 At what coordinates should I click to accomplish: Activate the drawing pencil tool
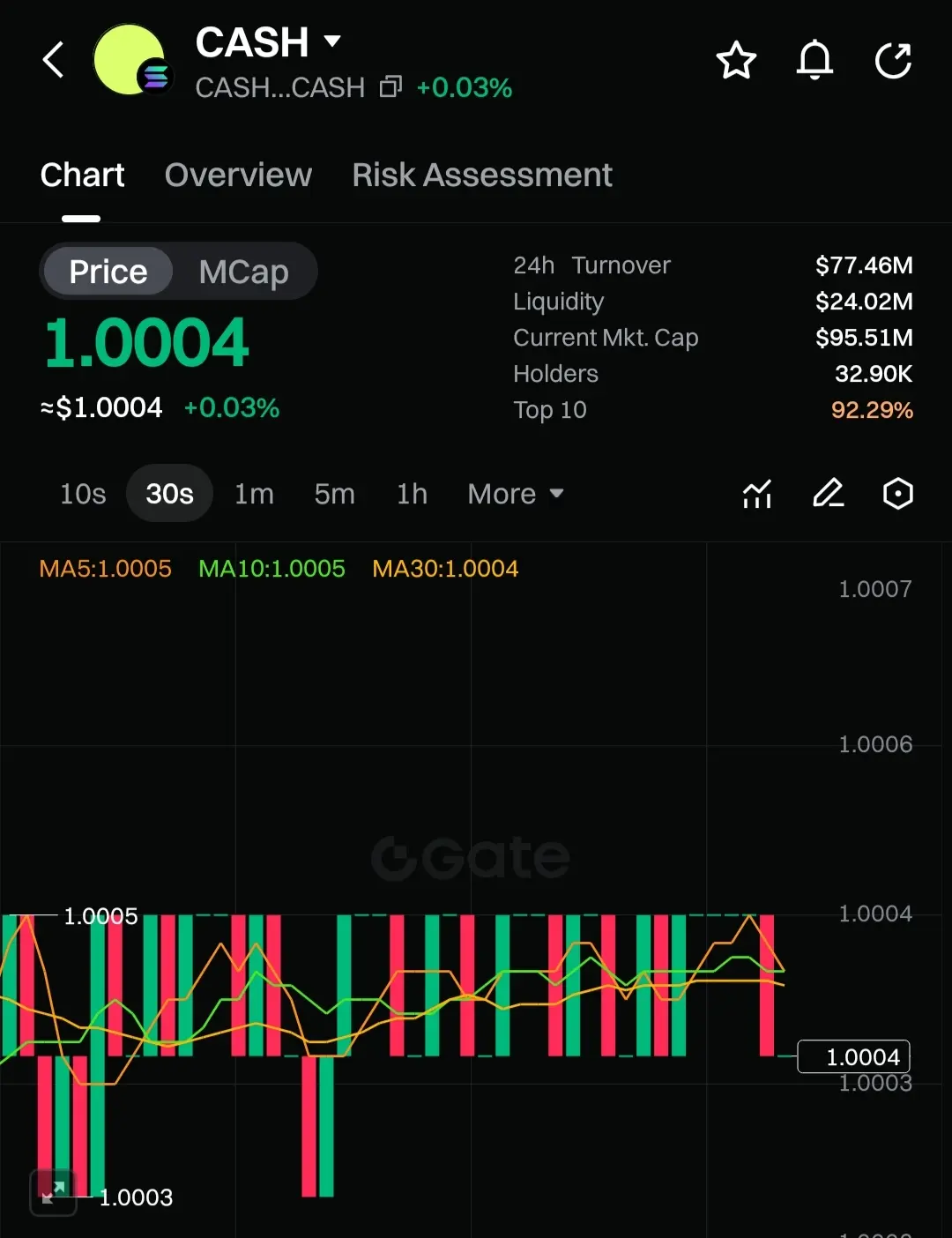pos(828,494)
